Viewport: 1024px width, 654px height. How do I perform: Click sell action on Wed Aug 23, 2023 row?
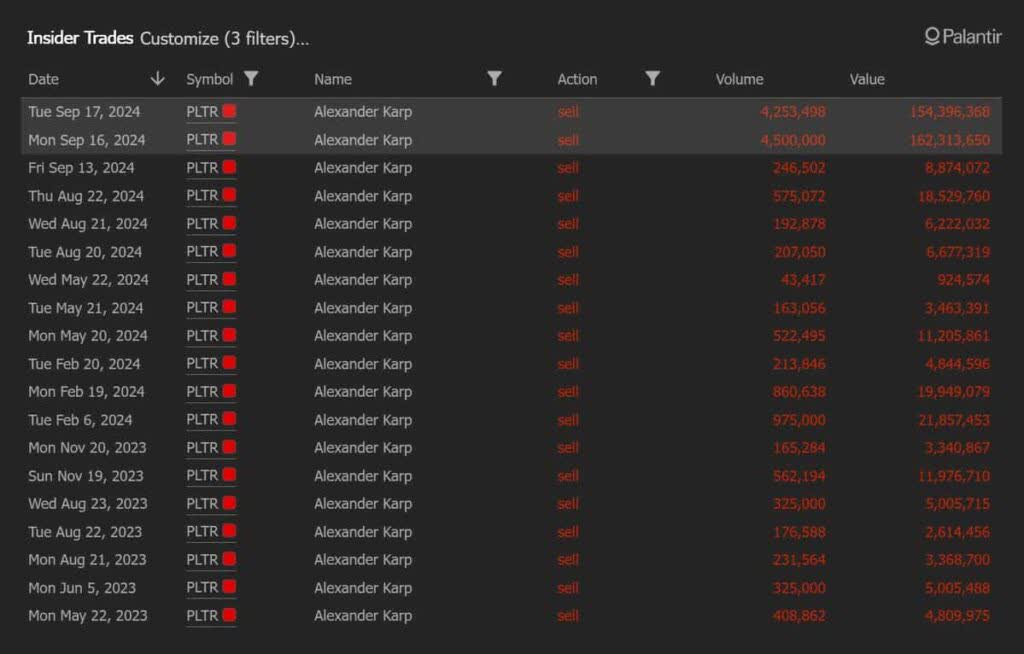click(568, 504)
